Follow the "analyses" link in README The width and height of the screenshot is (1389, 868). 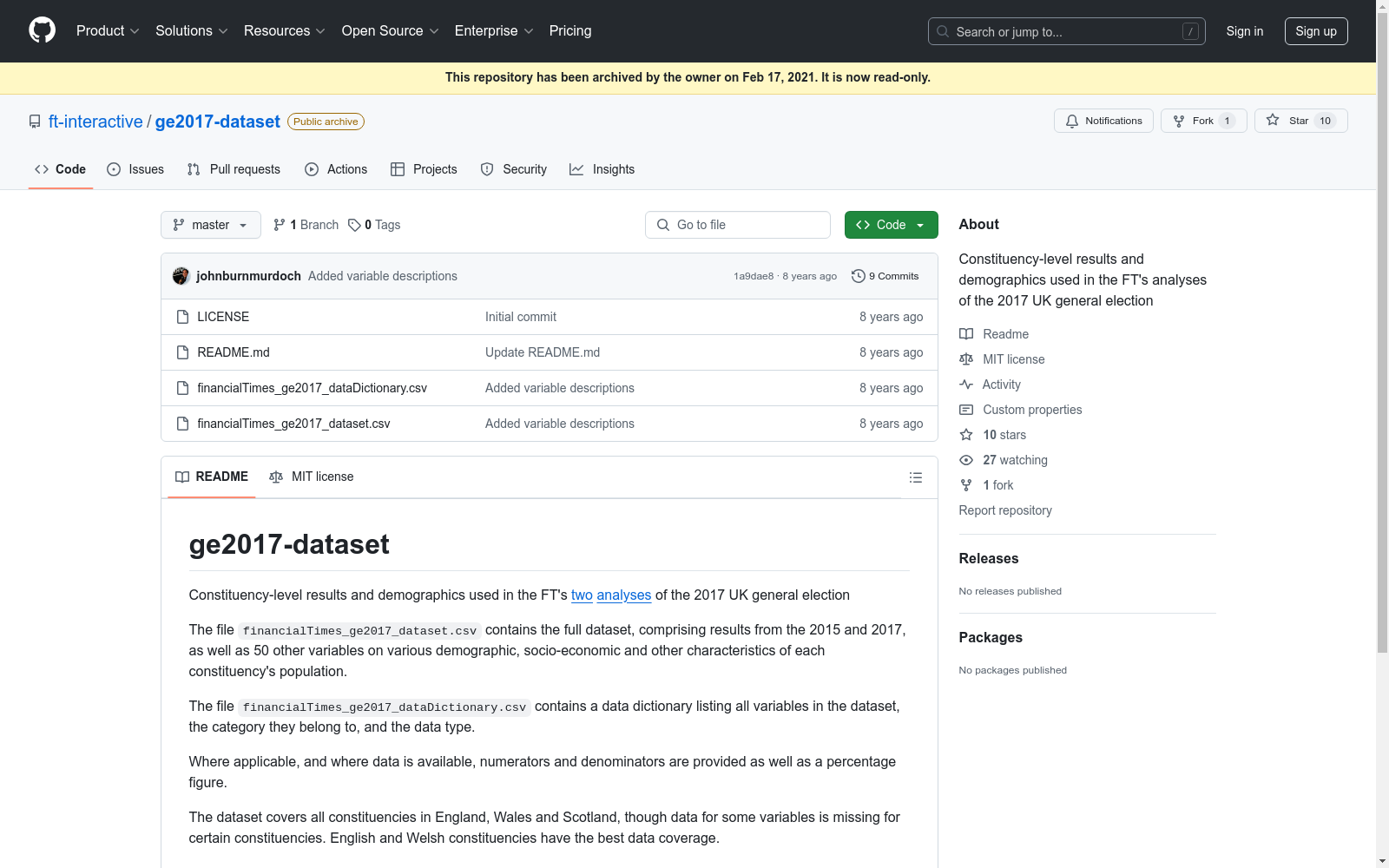point(624,595)
